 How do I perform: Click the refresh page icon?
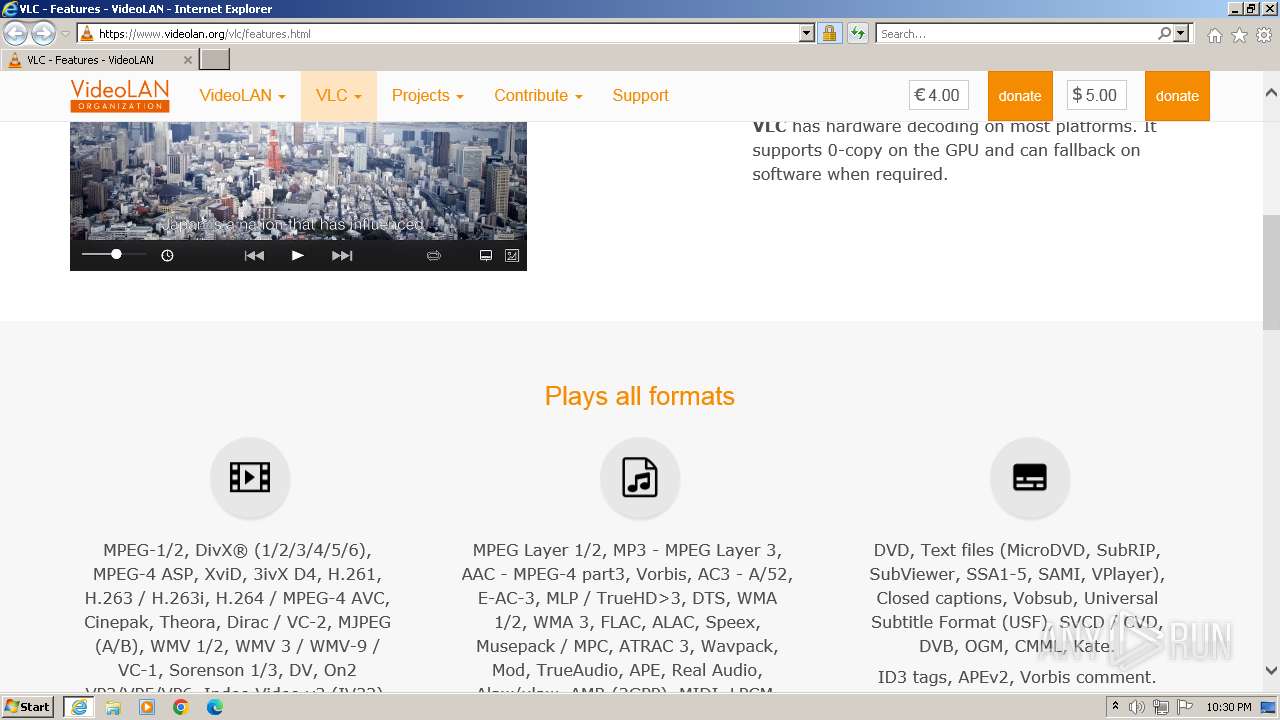point(857,33)
